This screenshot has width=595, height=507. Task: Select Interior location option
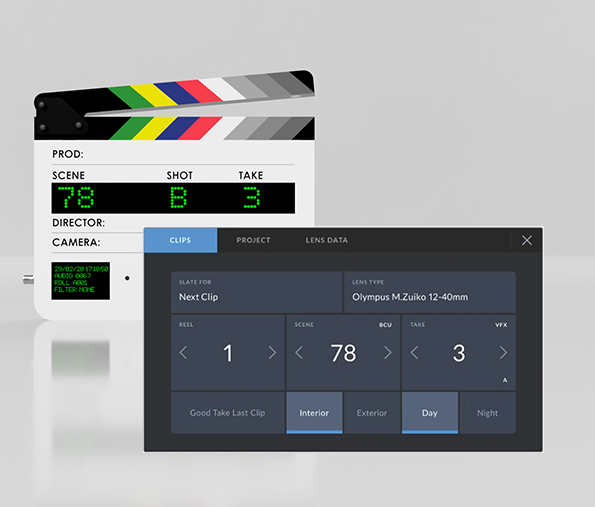click(314, 413)
